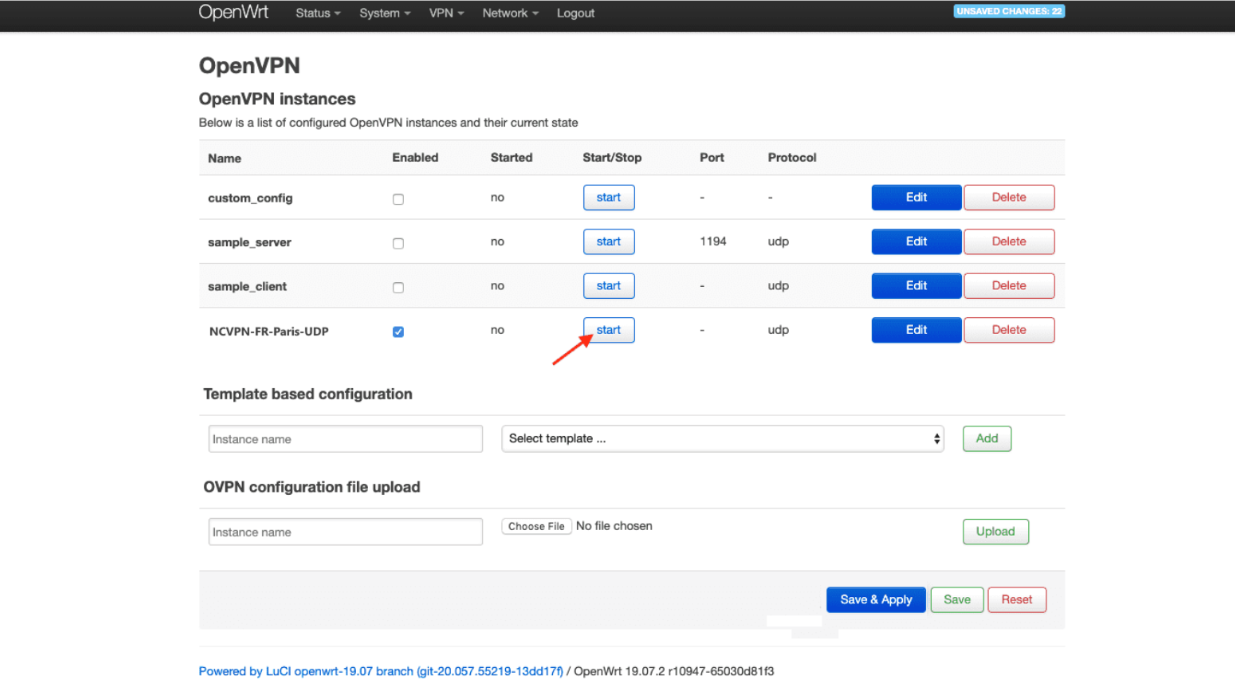
Task: Start the sample_client instance
Action: pos(609,286)
